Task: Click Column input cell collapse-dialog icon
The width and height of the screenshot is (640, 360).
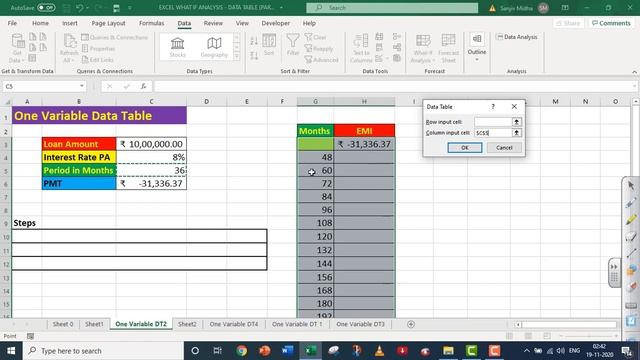Action: tap(516, 133)
